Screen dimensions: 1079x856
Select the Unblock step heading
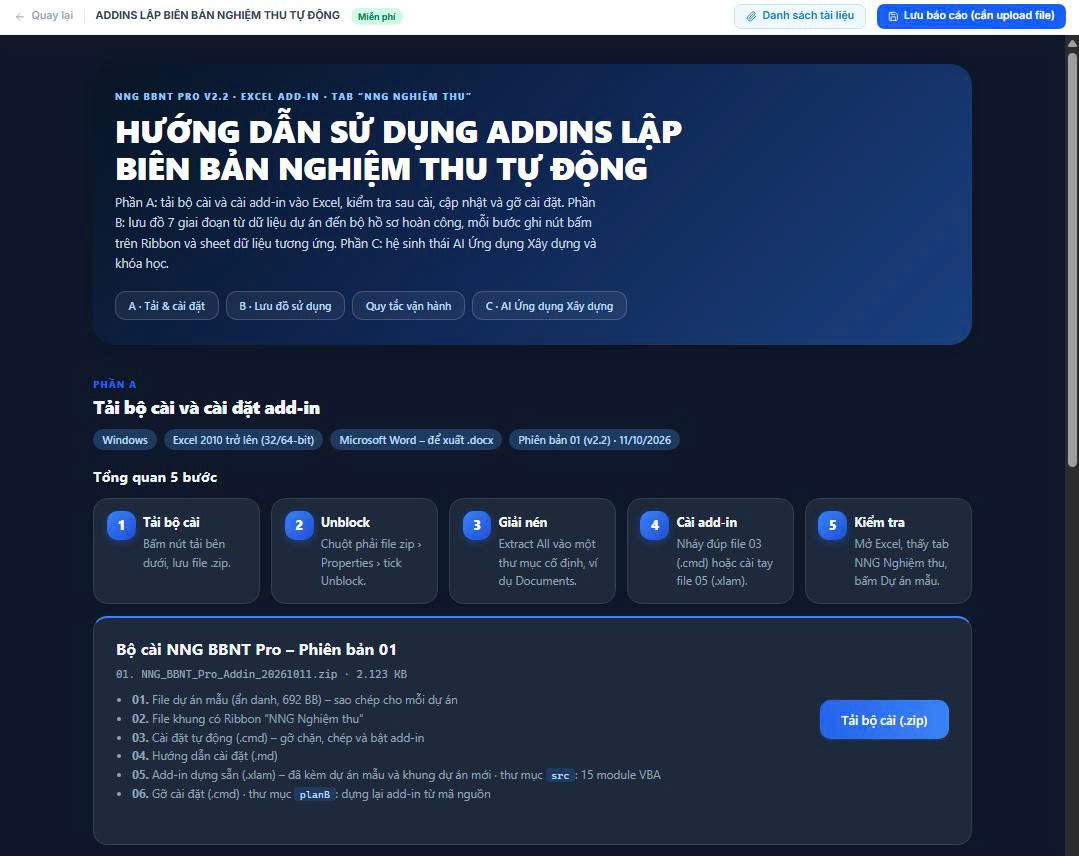(345, 522)
